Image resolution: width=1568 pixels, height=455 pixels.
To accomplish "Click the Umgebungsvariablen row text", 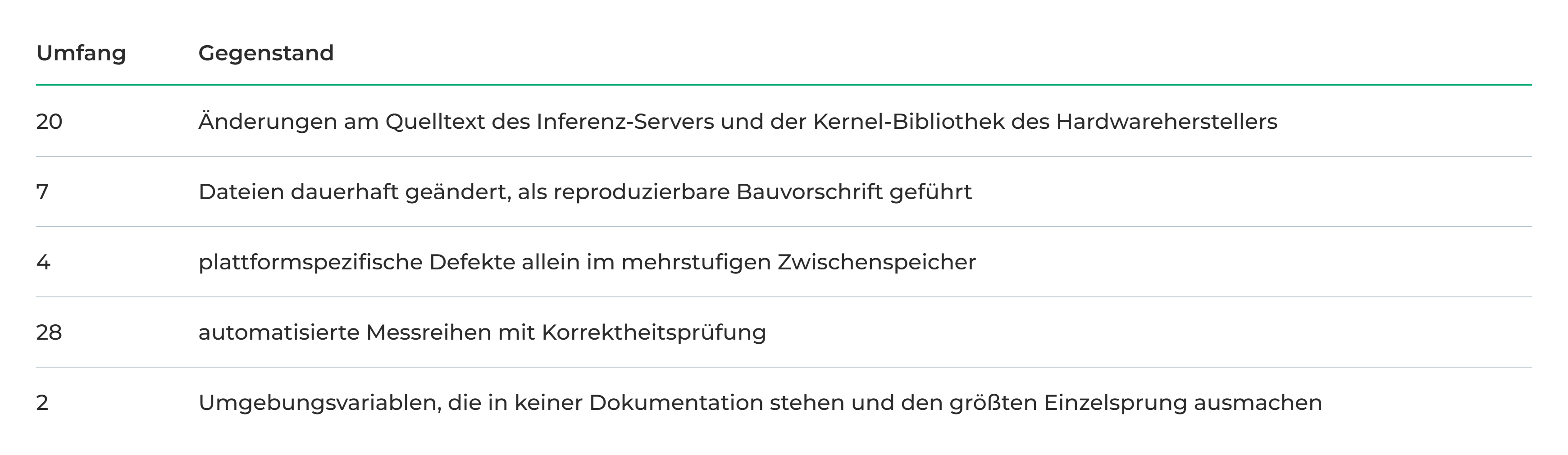I will pos(760,403).
